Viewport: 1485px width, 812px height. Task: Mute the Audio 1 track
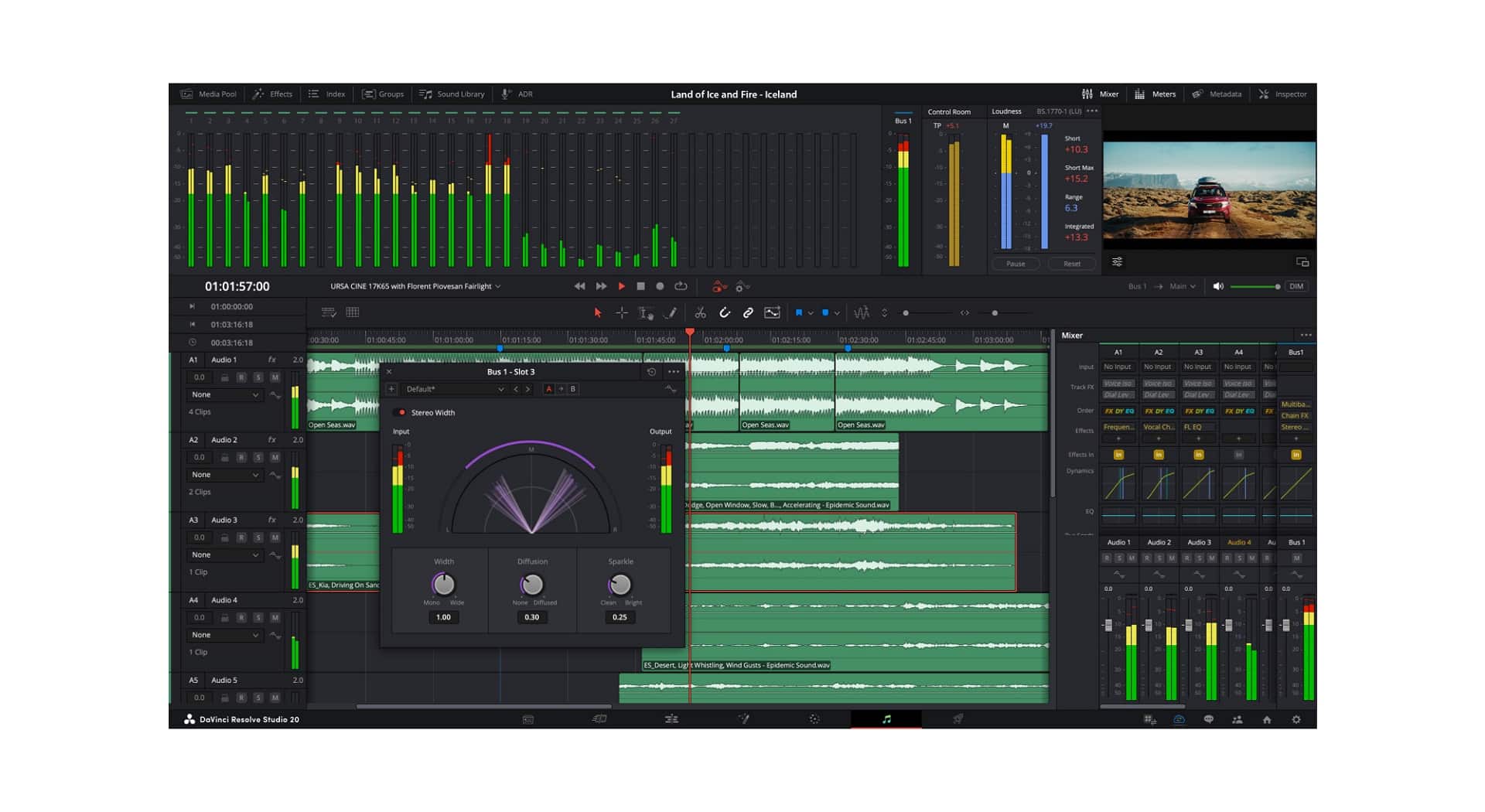click(275, 377)
